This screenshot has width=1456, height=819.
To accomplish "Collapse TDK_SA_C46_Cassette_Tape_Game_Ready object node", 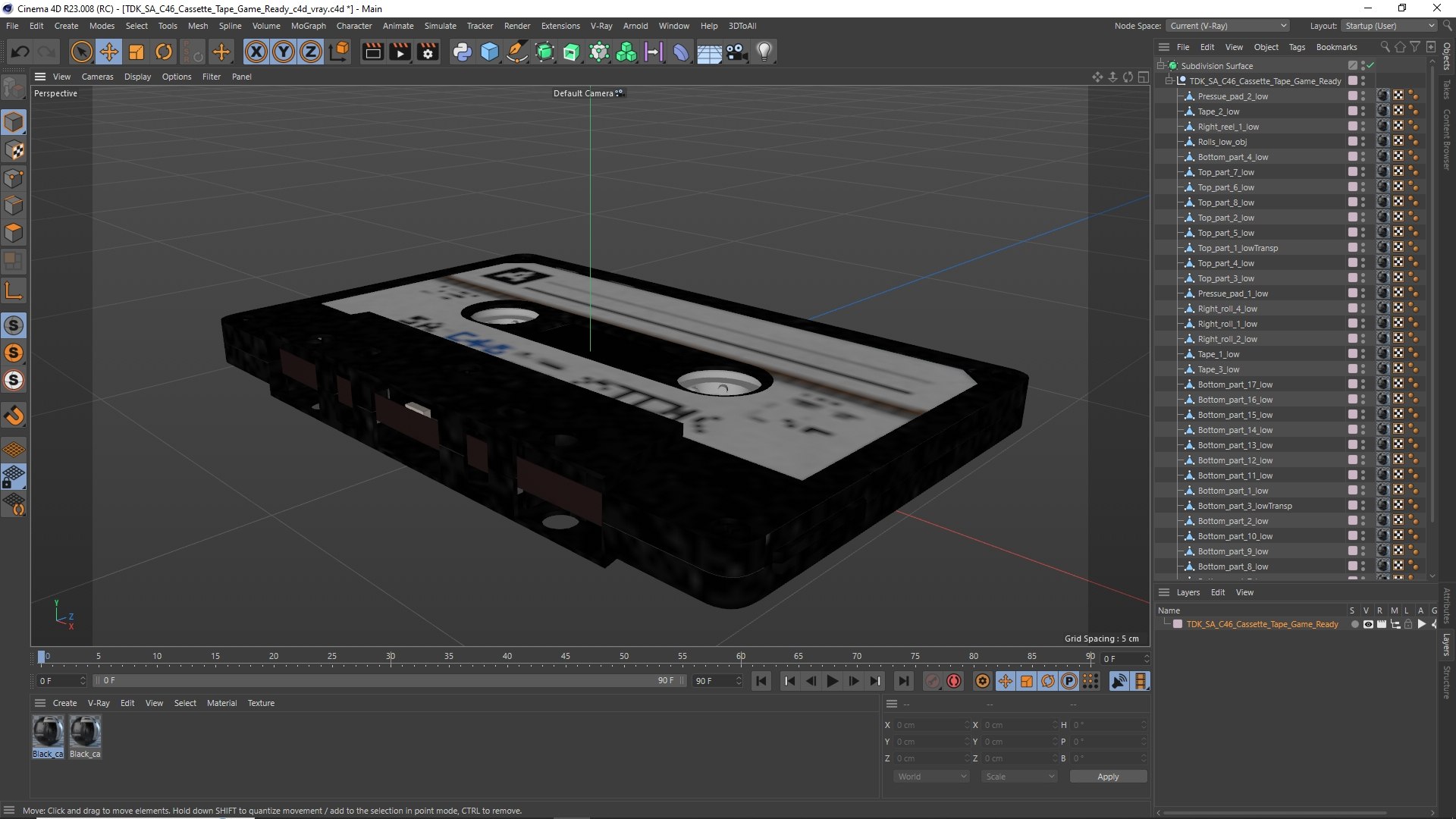I will click(x=1169, y=81).
